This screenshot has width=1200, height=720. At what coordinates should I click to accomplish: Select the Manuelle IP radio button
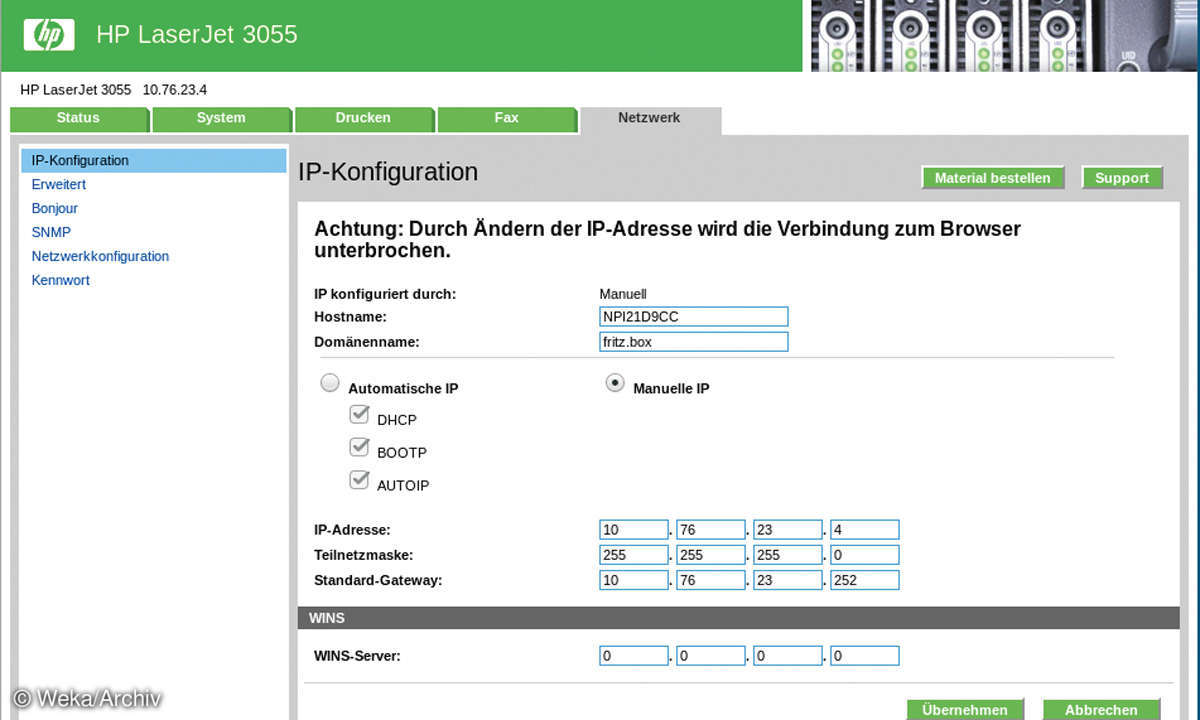[x=616, y=384]
